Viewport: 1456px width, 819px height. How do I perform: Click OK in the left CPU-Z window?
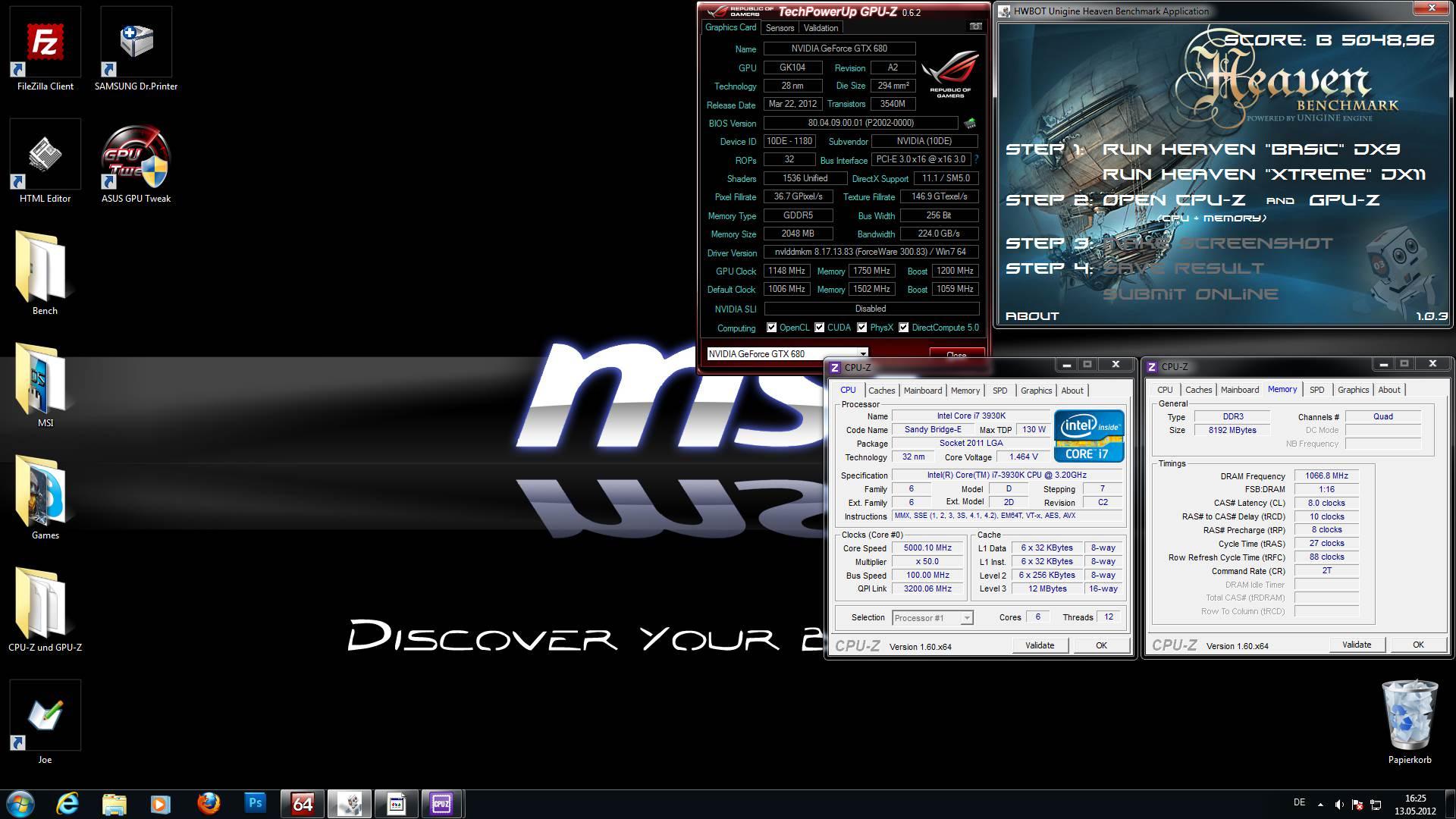(1101, 645)
